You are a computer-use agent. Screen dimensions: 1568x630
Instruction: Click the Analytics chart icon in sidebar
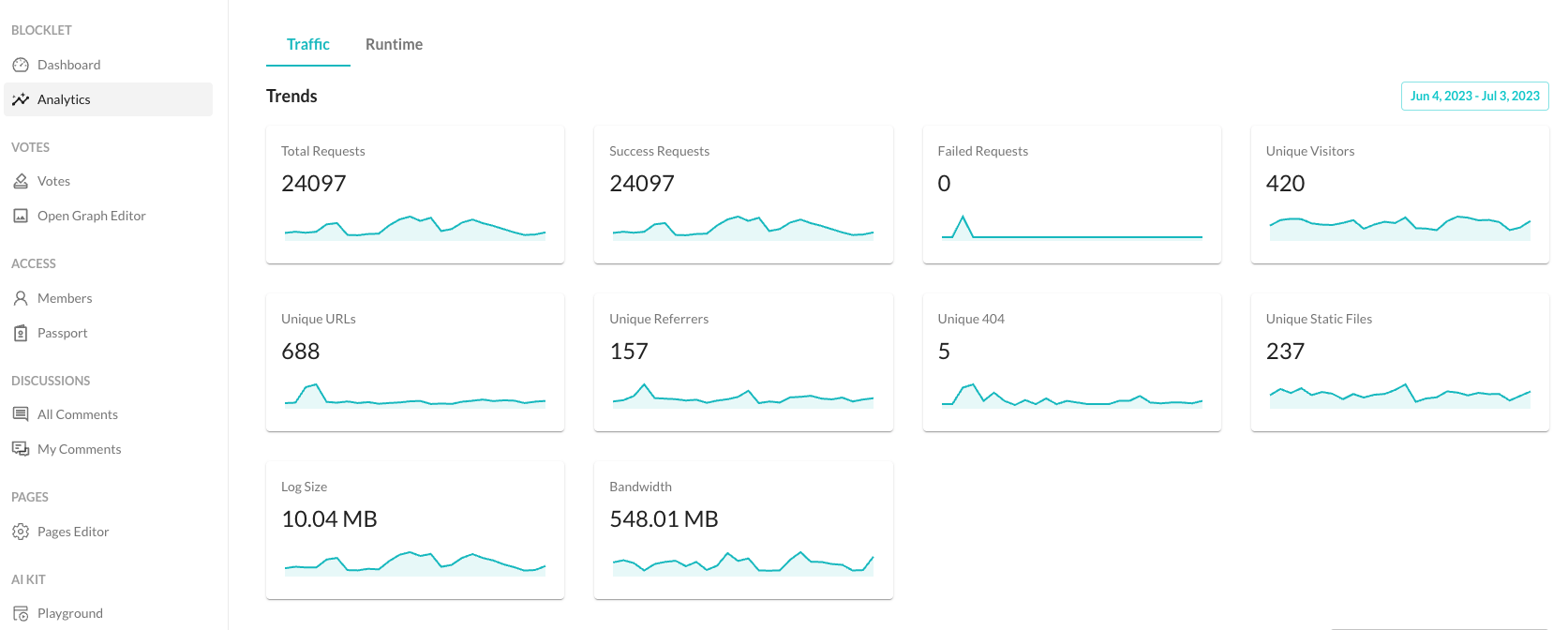coord(21,99)
